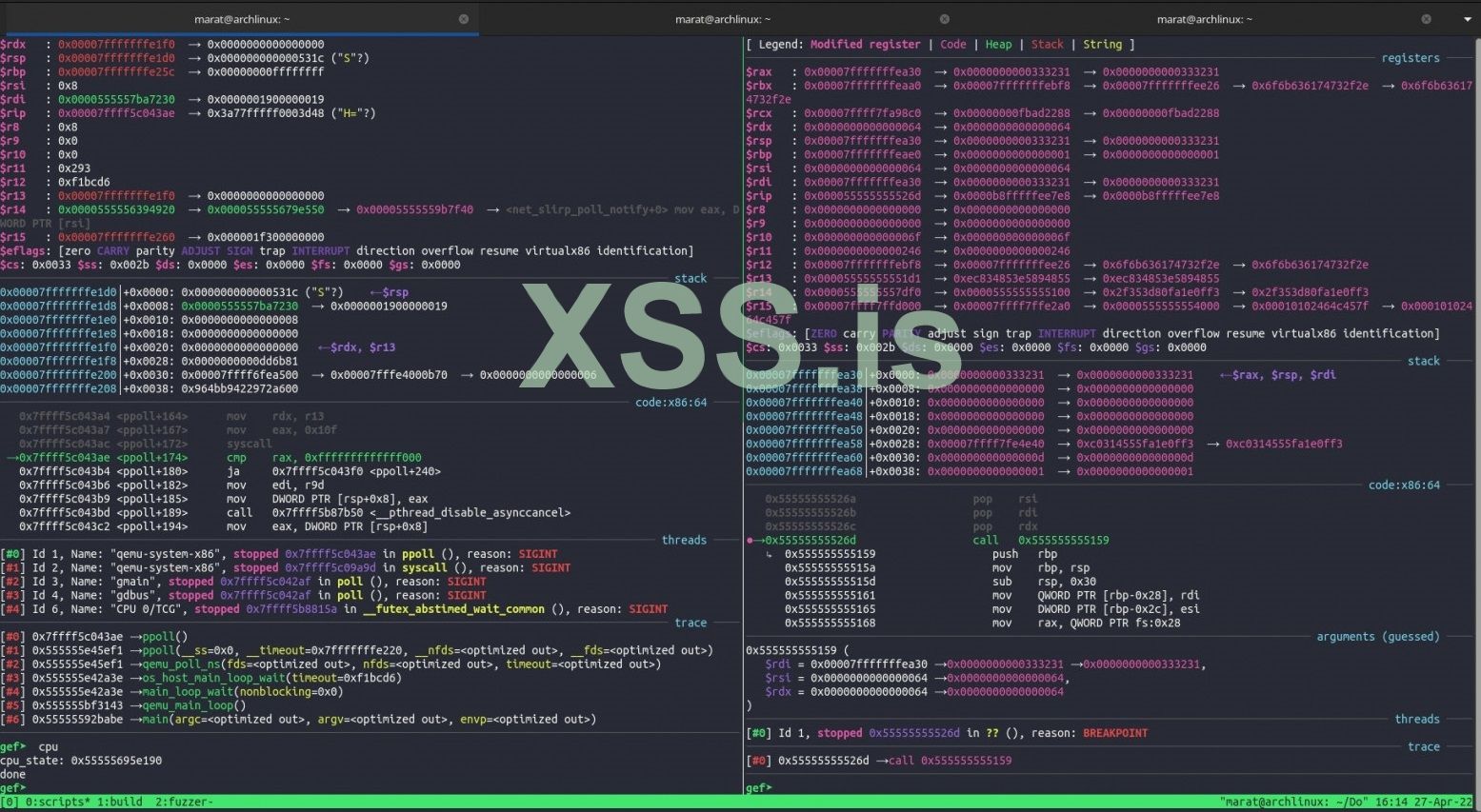Click the right pane's gef prompt

point(757,789)
